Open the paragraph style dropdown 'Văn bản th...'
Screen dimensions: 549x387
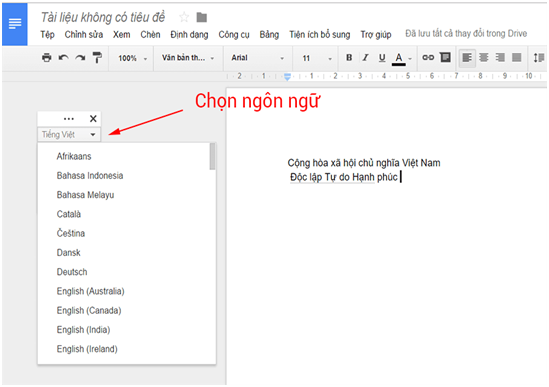click(x=188, y=58)
